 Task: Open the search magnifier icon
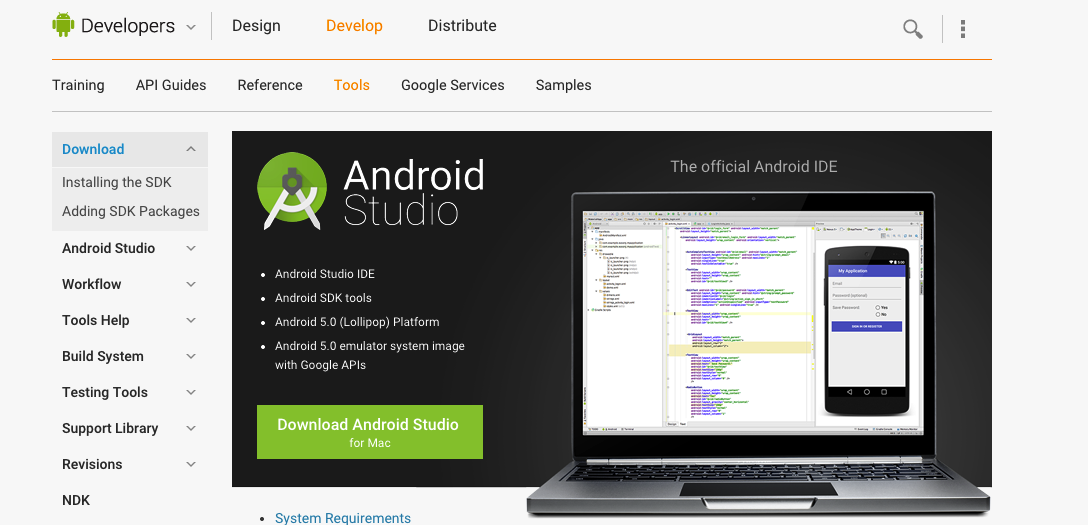[912, 29]
